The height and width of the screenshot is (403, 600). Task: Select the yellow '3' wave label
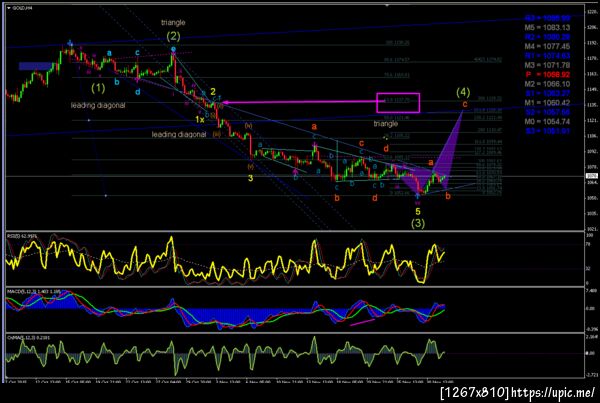(x=250, y=178)
